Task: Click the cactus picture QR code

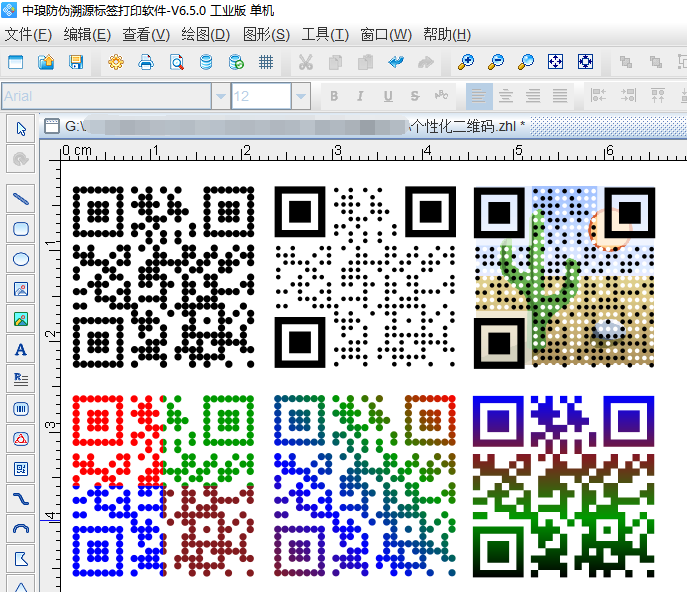Action: (563, 276)
